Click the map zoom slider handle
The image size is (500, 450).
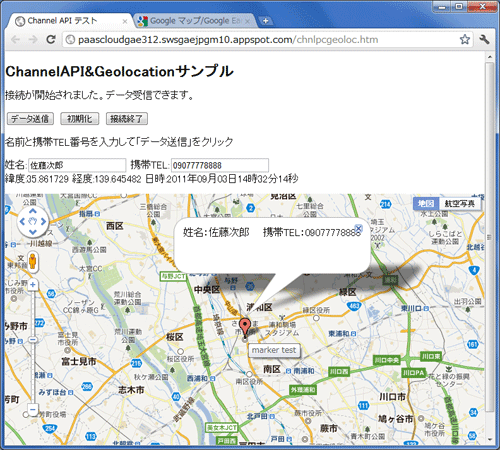pos(33,340)
